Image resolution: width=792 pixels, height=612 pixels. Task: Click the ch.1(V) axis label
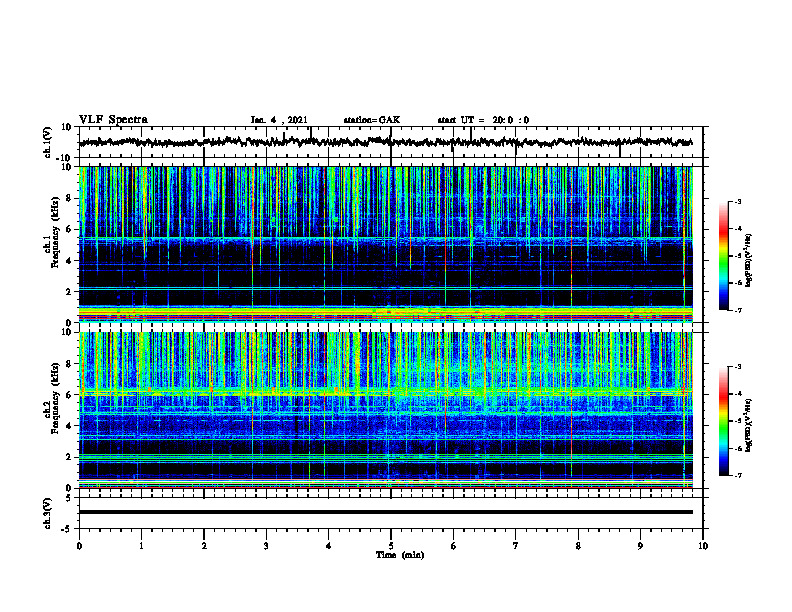tap(47, 142)
